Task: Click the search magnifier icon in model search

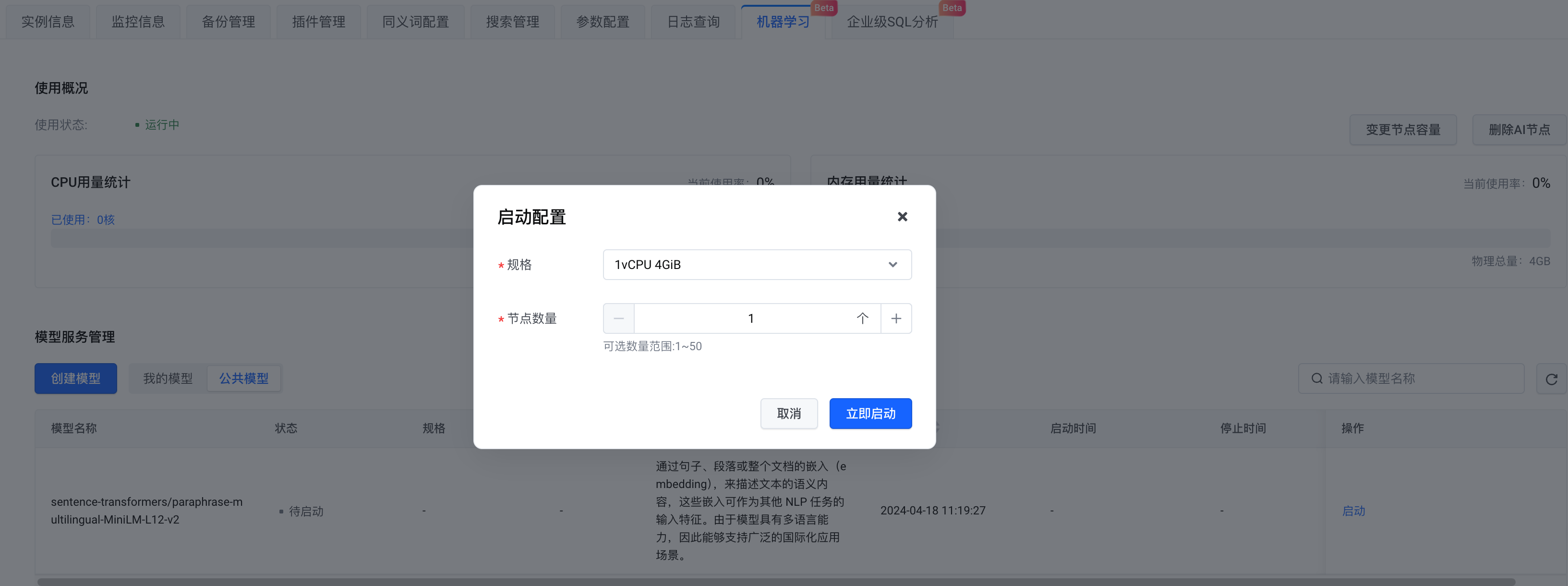Action: [1316, 379]
